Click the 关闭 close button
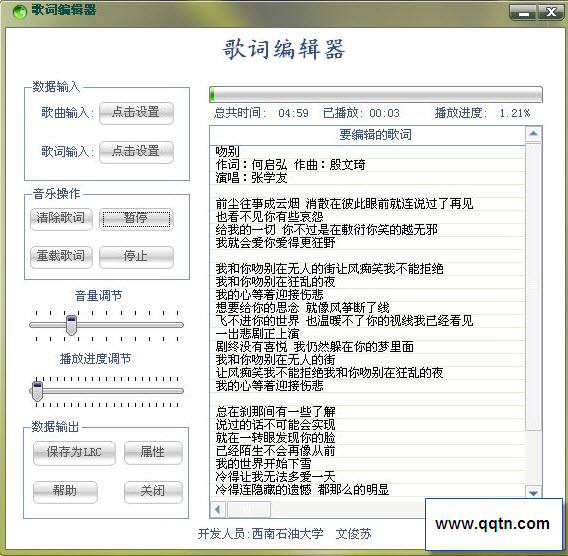The width and height of the screenshot is (568, 556). [153, 492]
